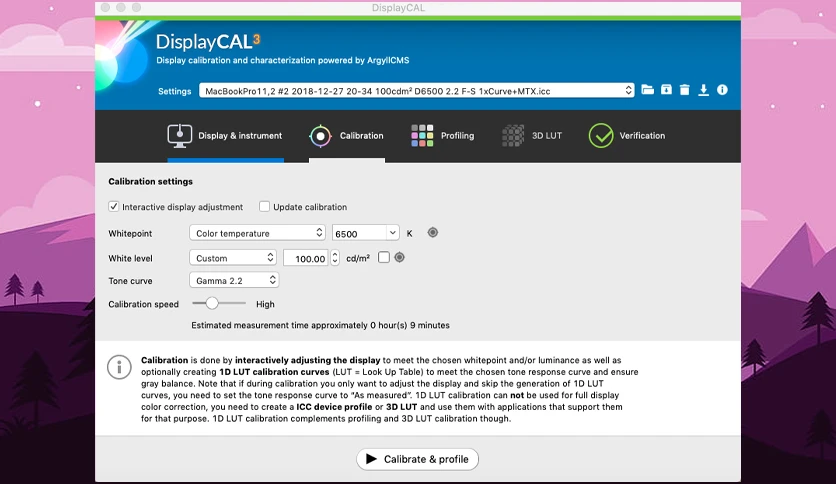Click the 'ICC device profile' bold text
Screen dimensions: 836x484
point(334,407)
